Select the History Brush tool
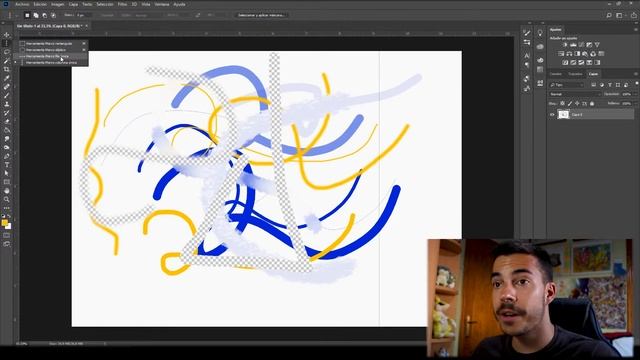The height and width of the screenshot is (360, 640). 7,113
